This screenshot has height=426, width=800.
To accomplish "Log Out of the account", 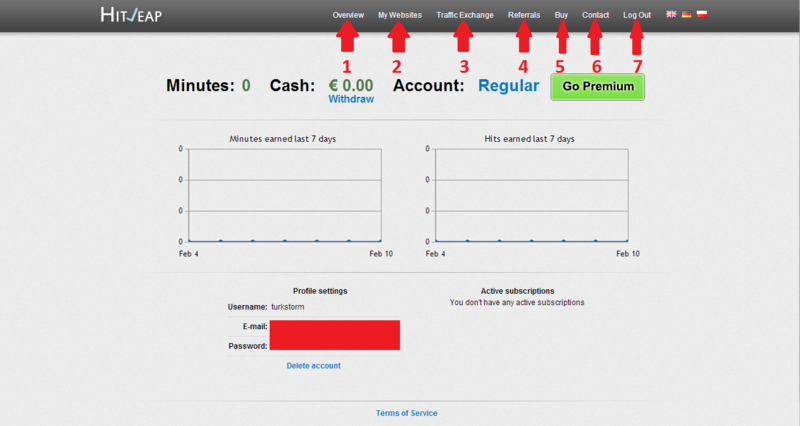I will [x=637, y=15].
